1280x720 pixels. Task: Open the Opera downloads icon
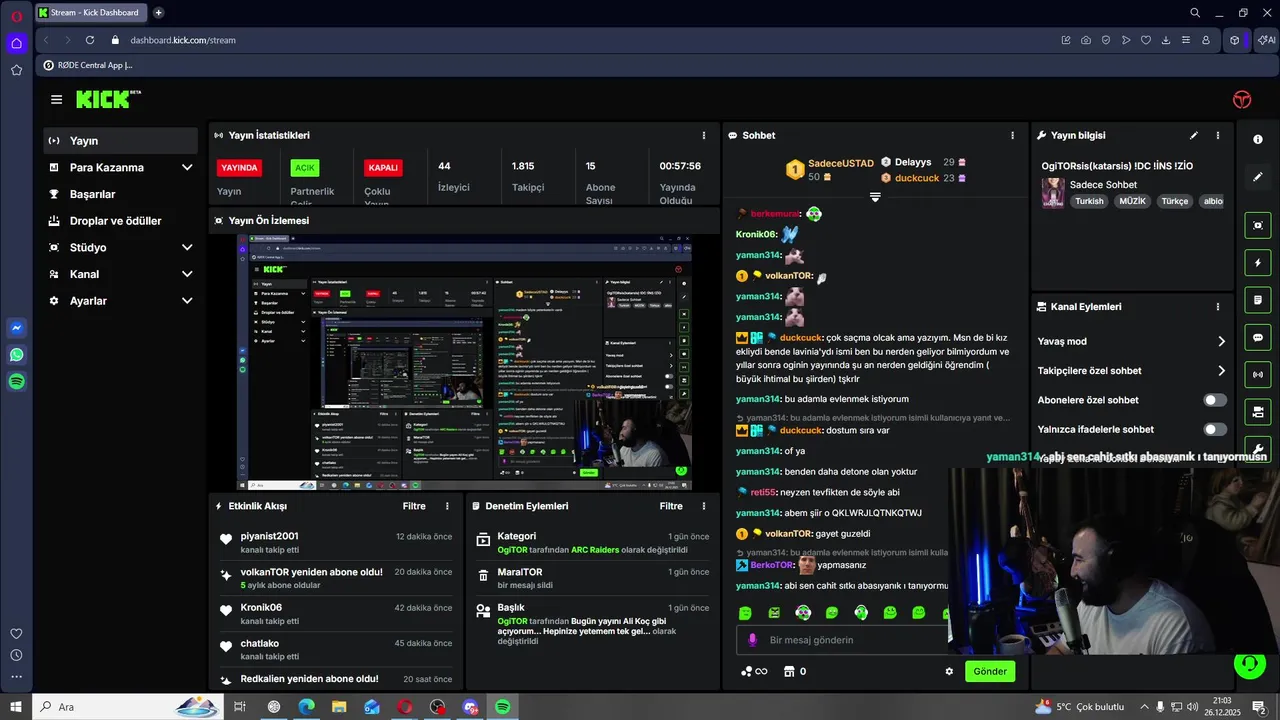[1166, 40]
